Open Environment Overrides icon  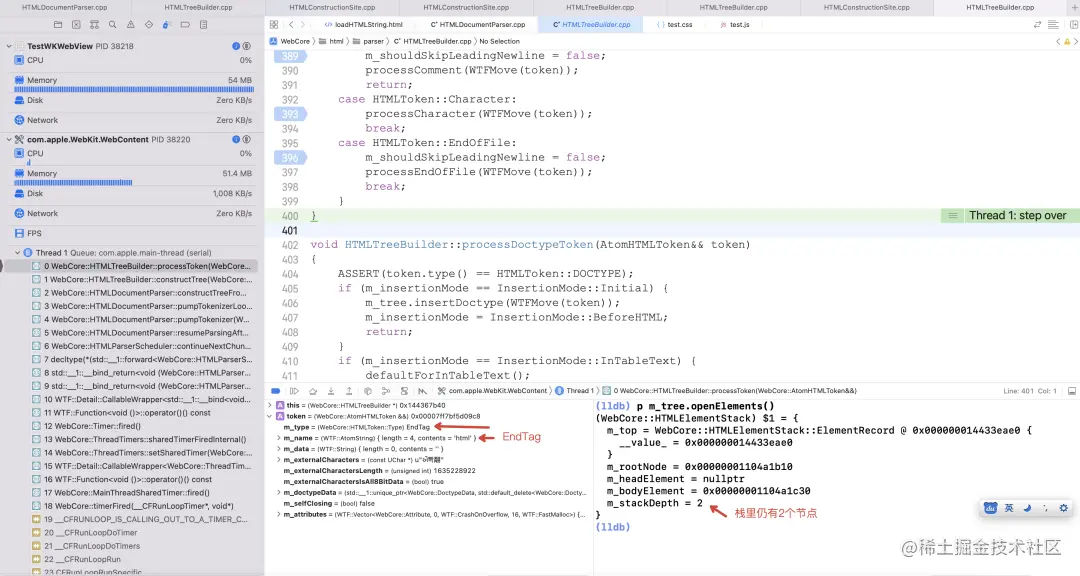[x=404, y=391]
